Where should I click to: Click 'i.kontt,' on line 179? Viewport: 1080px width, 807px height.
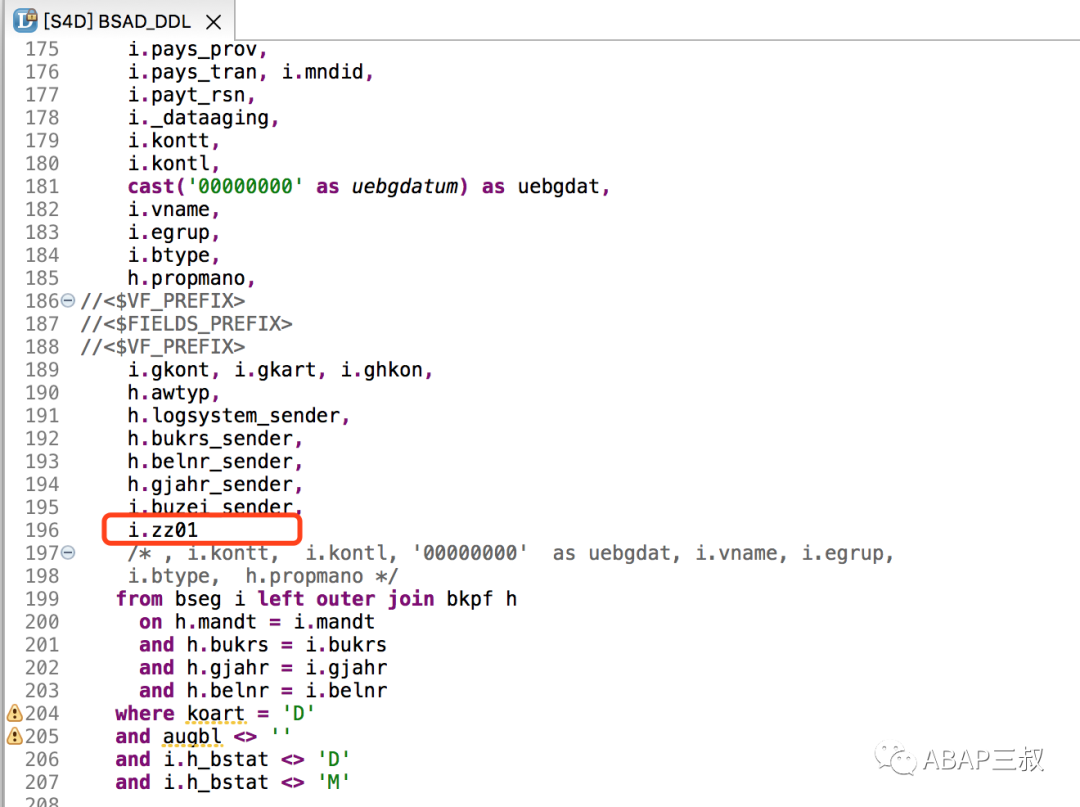pyautogui.click(x=174, y=140)
